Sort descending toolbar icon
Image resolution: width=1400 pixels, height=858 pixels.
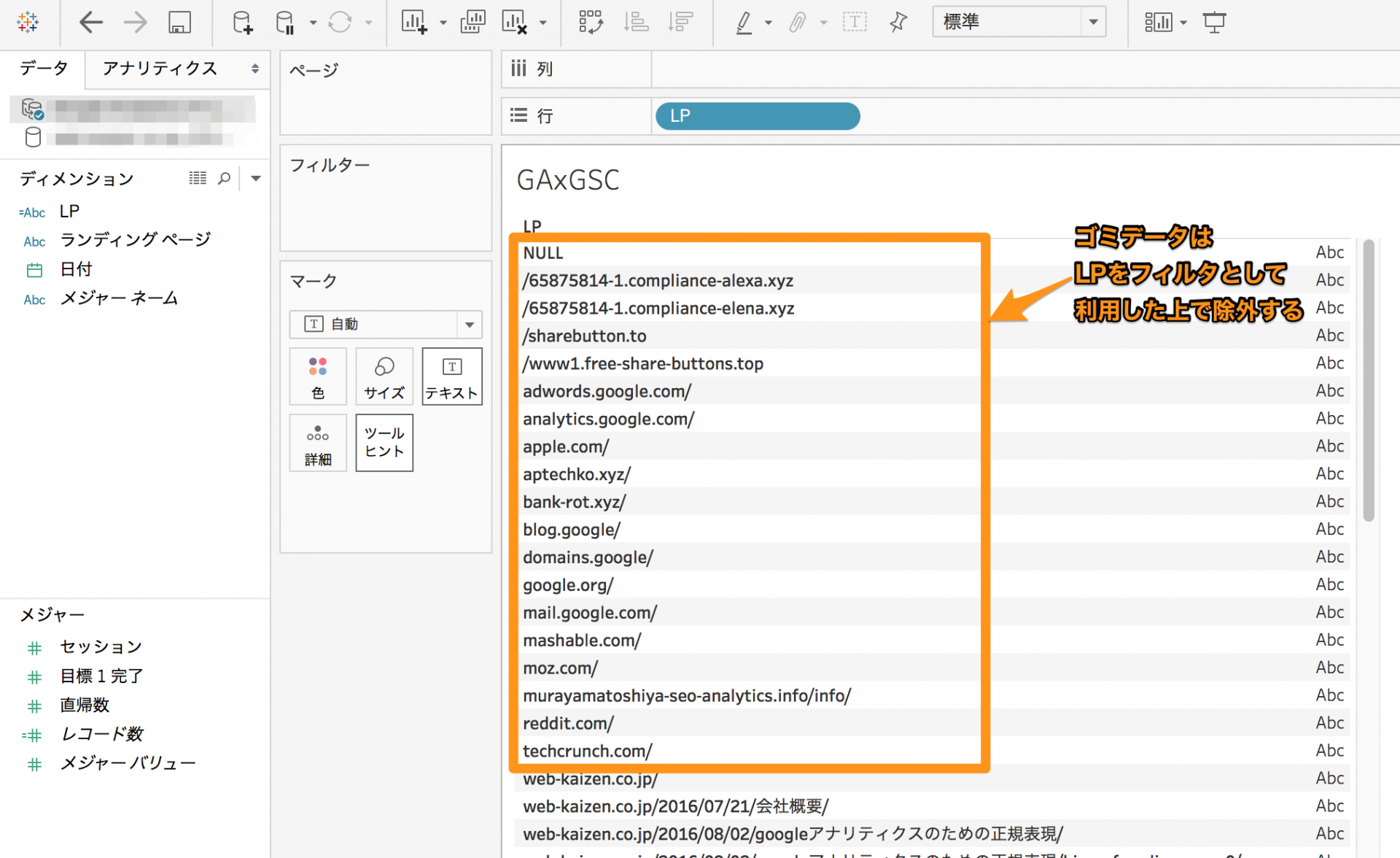680,23
